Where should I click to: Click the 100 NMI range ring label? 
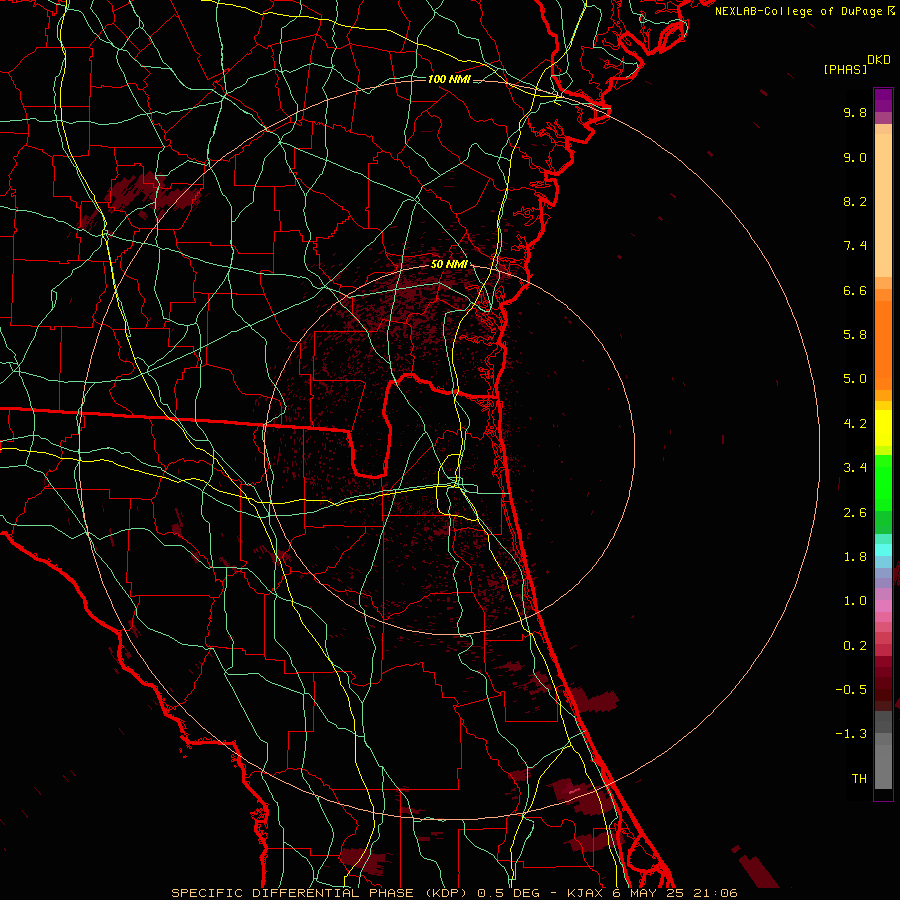point(449,79)
